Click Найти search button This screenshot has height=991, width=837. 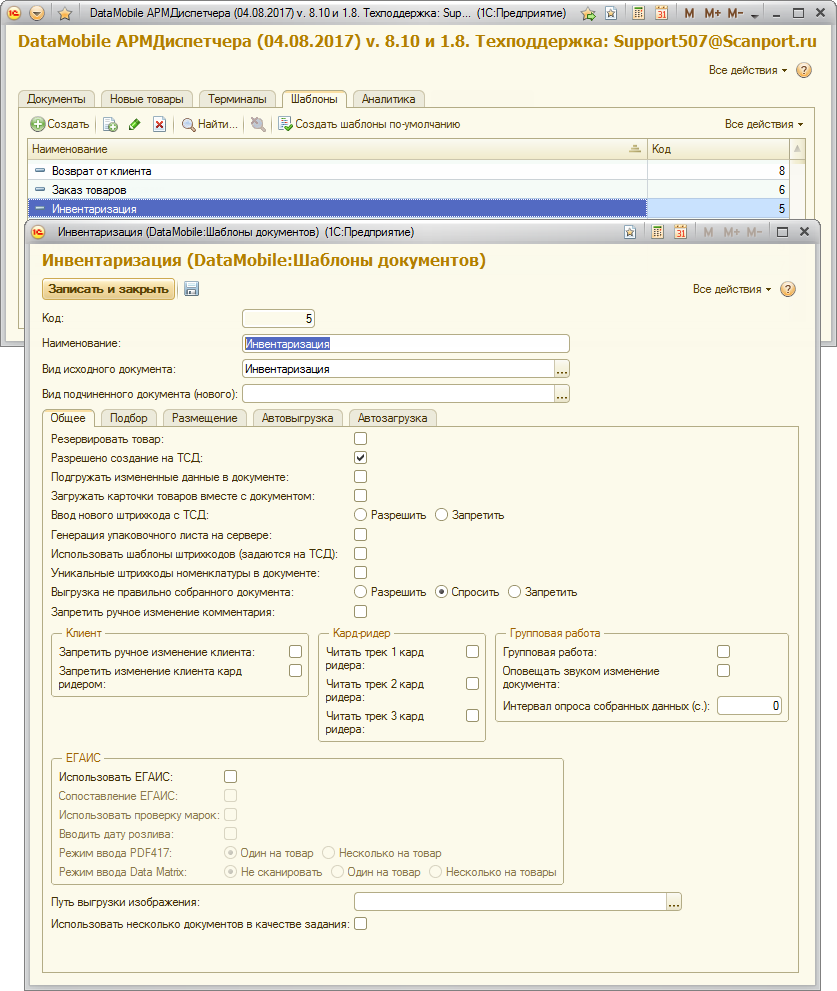[x=210, y=125]
